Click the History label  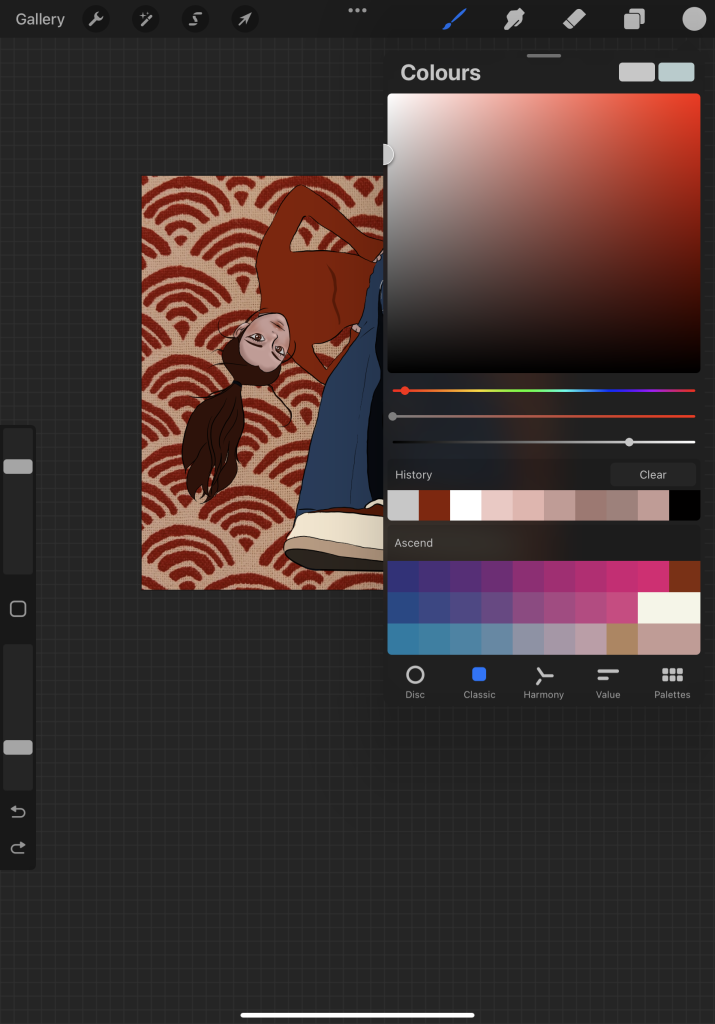pyautogui.click(x=413, y=475)
